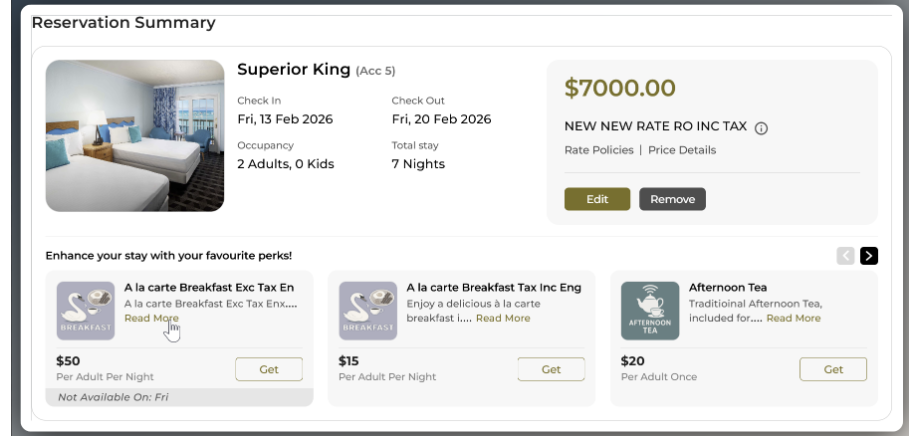Image resolution: width=920 pixels, height=436 pixels.
Task: Get the $50 breakfast perk
Action: click(x=269, y=369)
